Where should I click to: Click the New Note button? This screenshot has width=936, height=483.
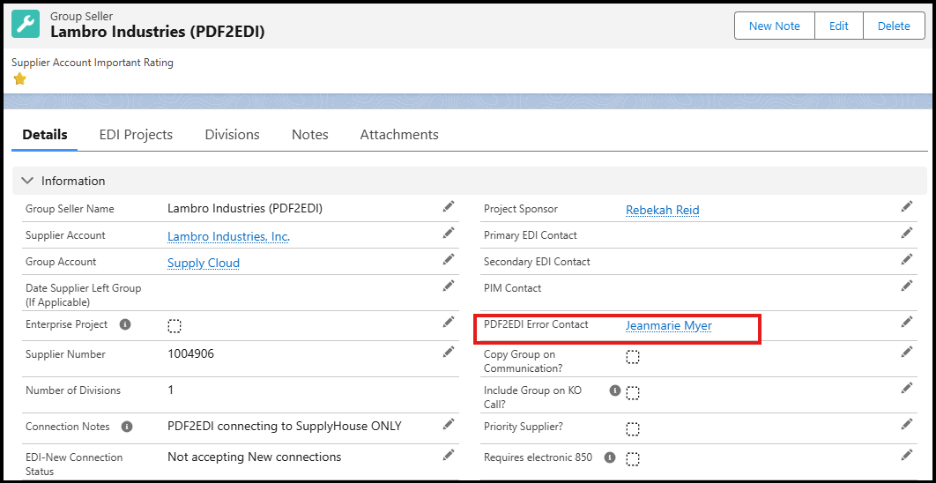pyautogui.click(x=775, y=26)
